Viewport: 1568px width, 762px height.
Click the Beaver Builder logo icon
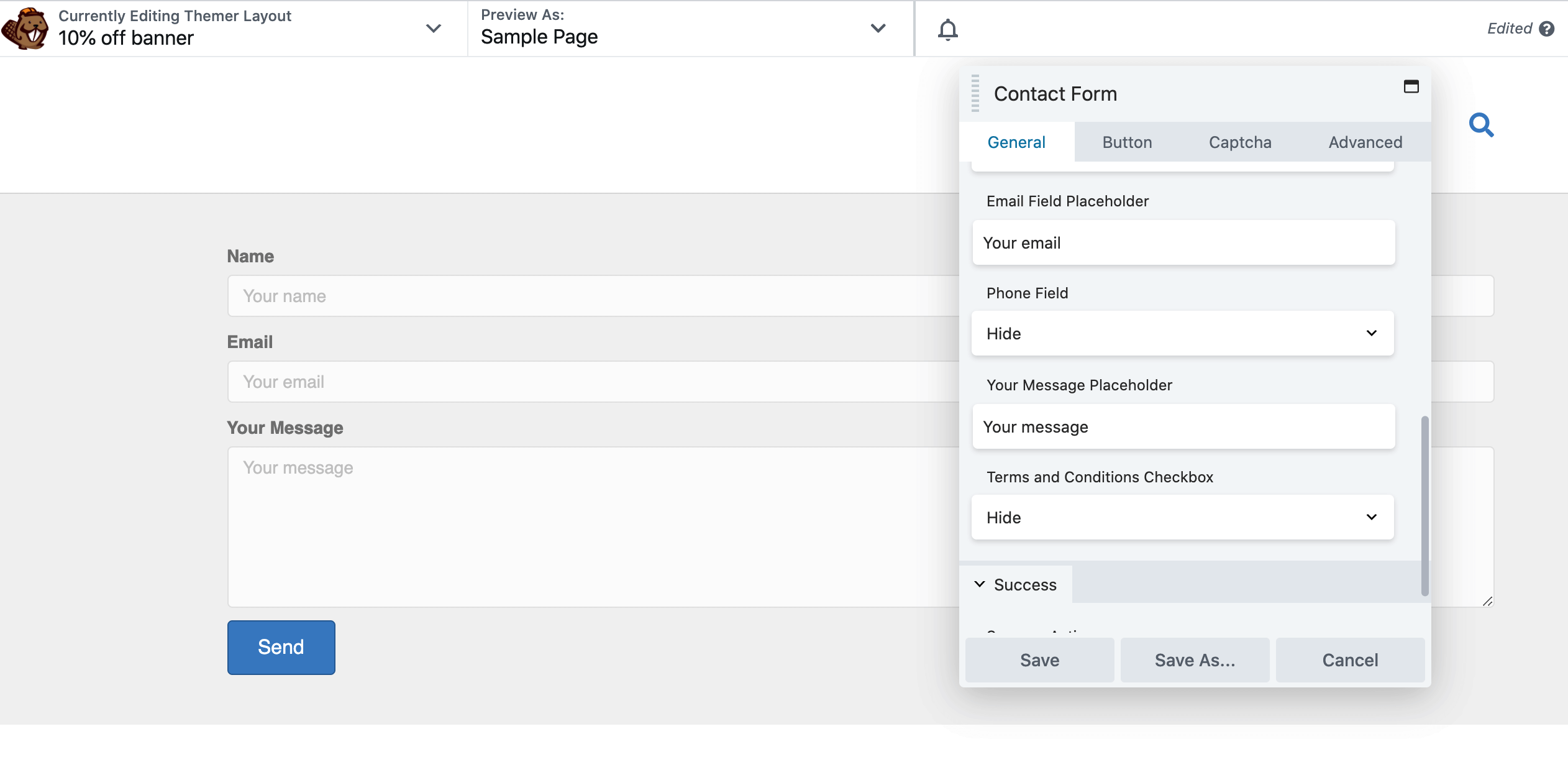[x=26, y=28]
